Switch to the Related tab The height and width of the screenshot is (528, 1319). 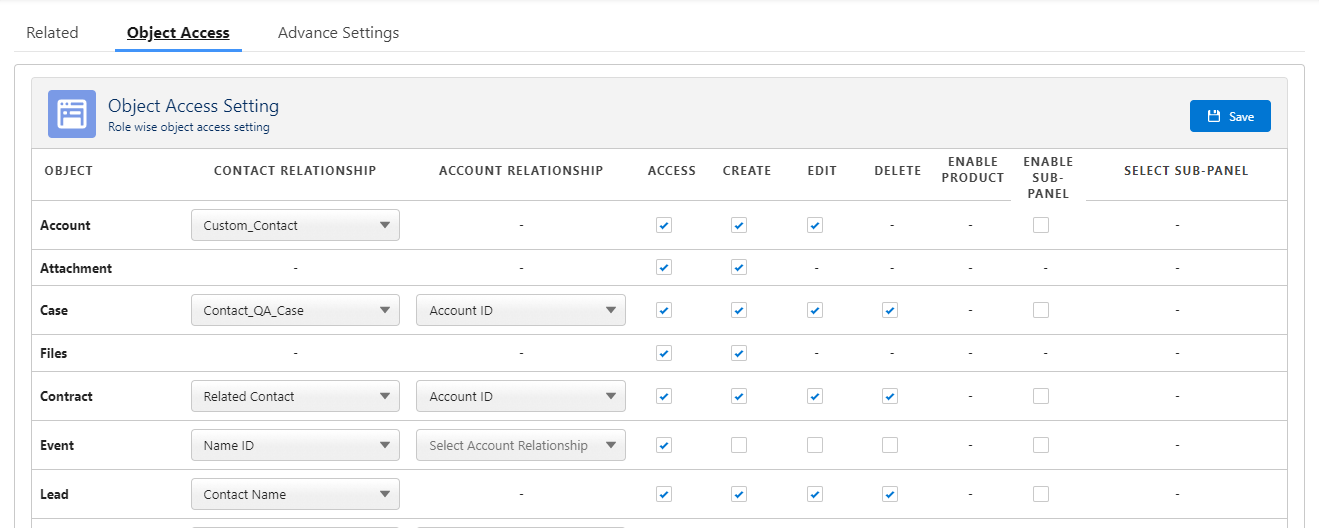click(x=52, y=33)
